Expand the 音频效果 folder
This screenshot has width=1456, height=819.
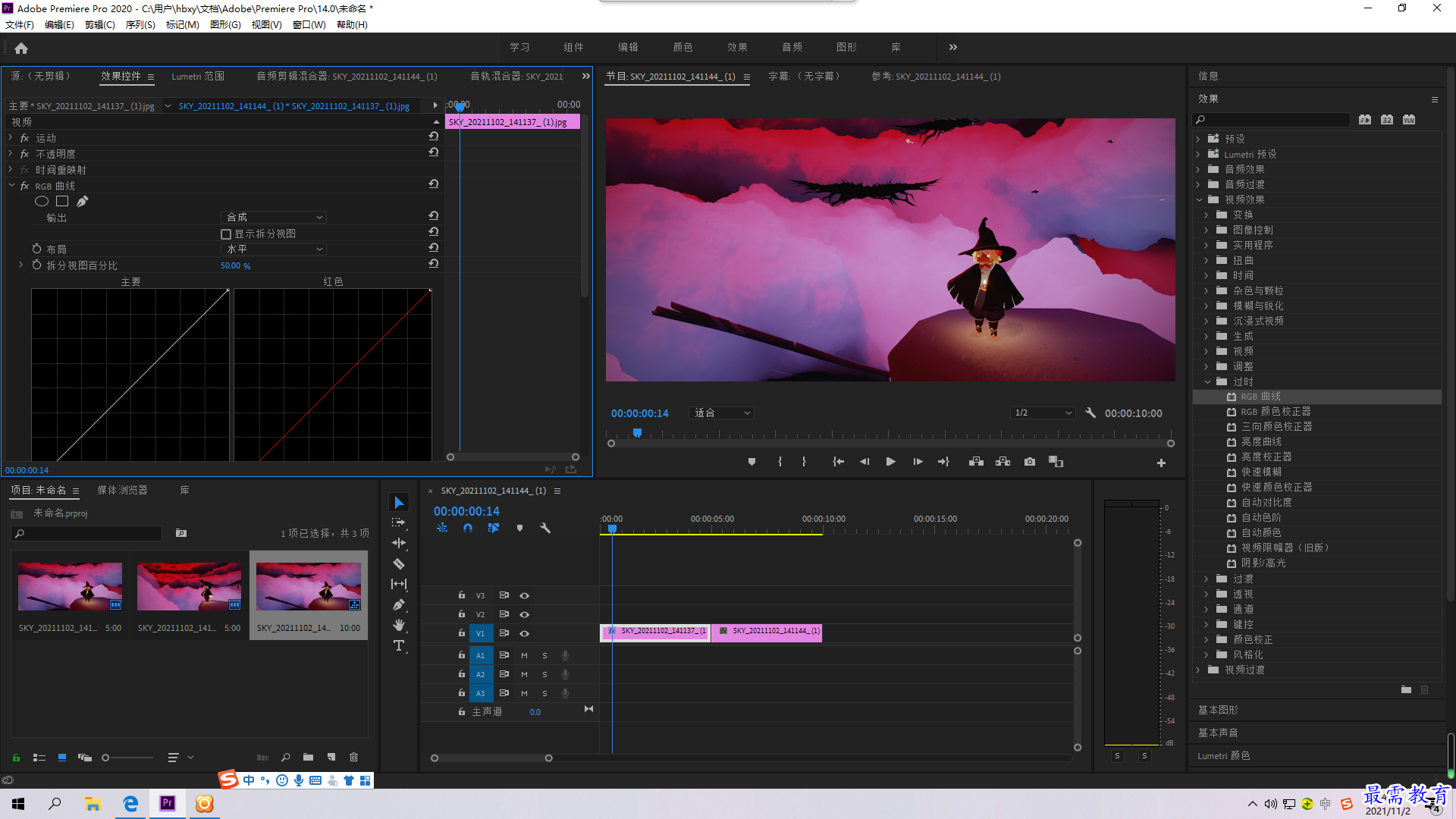[1199, 169]
